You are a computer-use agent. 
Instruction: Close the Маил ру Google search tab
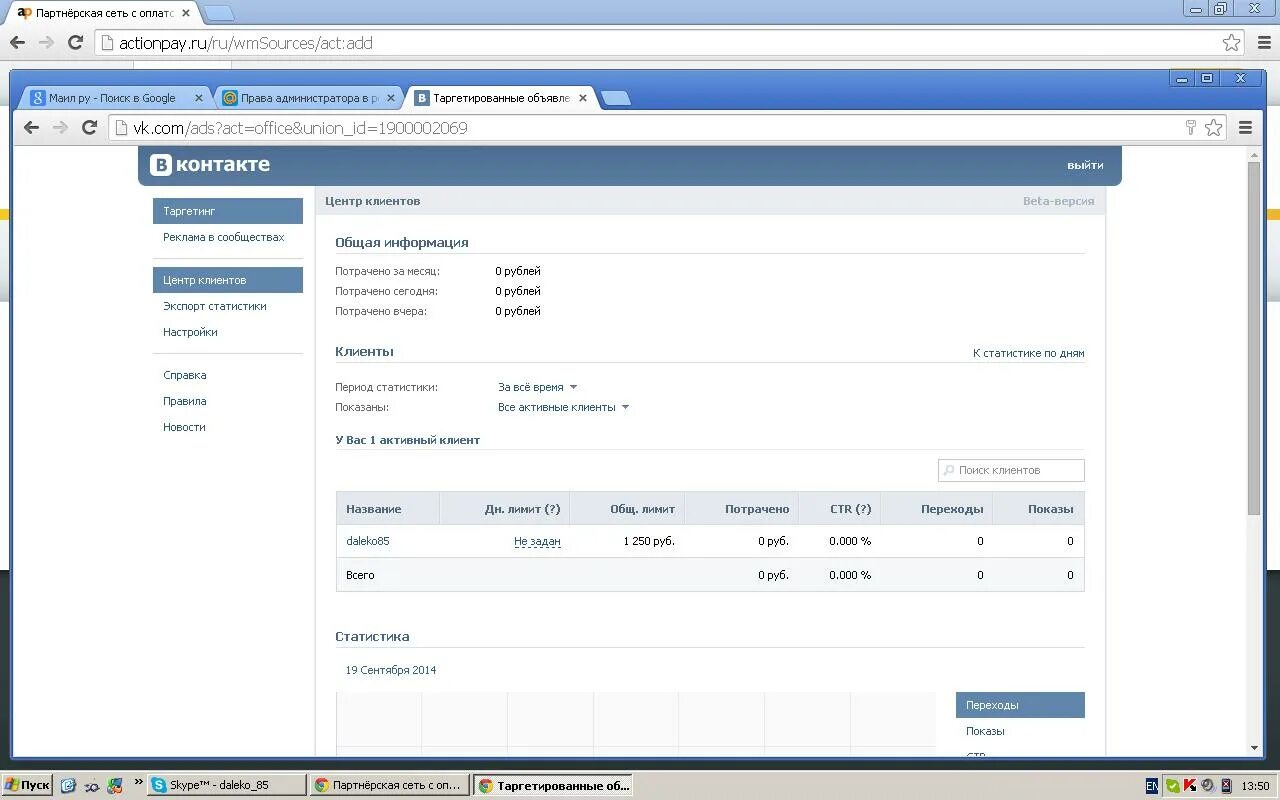198,98
